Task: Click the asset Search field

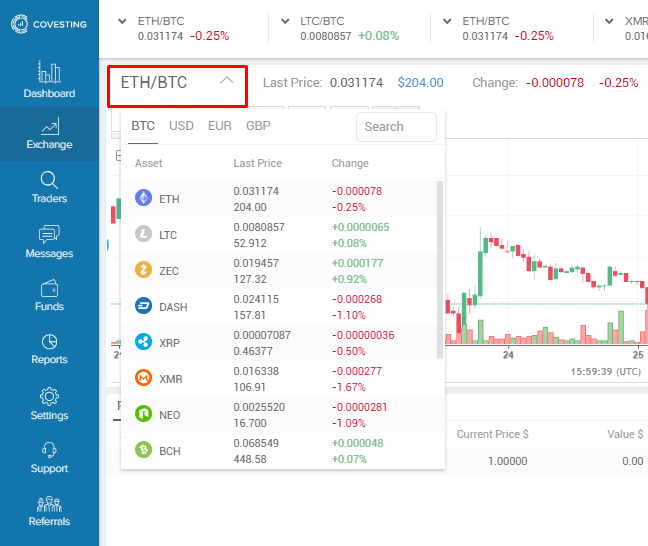Action: pyautogui.click(x=396, y=127)
